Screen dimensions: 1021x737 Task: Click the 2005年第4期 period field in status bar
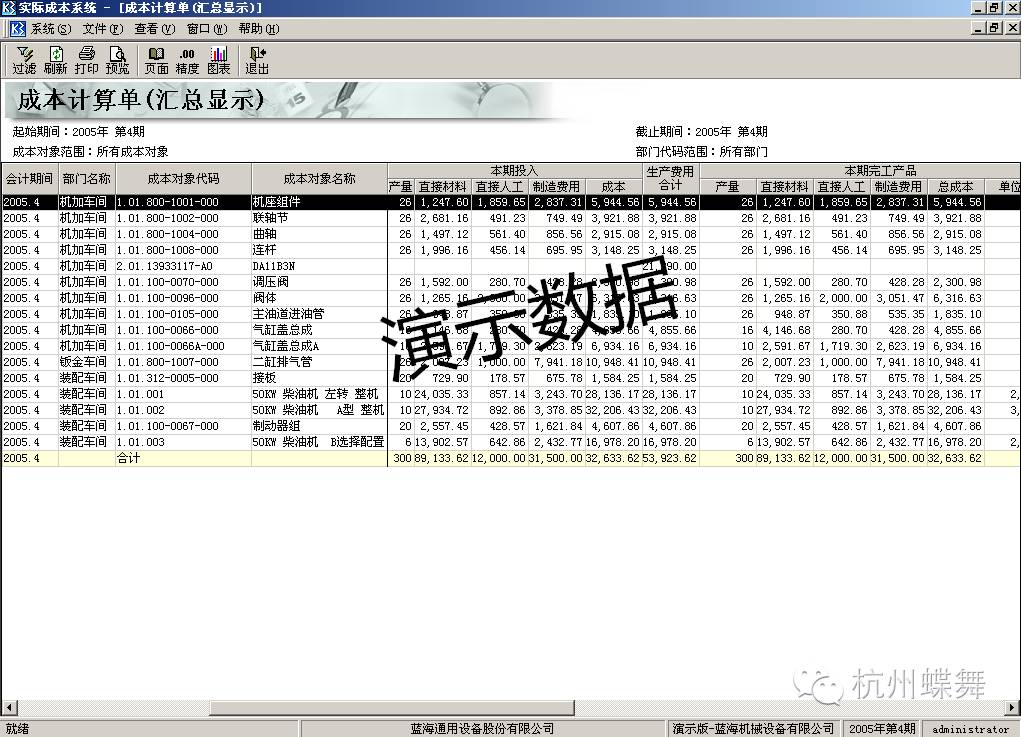[881, 728]
